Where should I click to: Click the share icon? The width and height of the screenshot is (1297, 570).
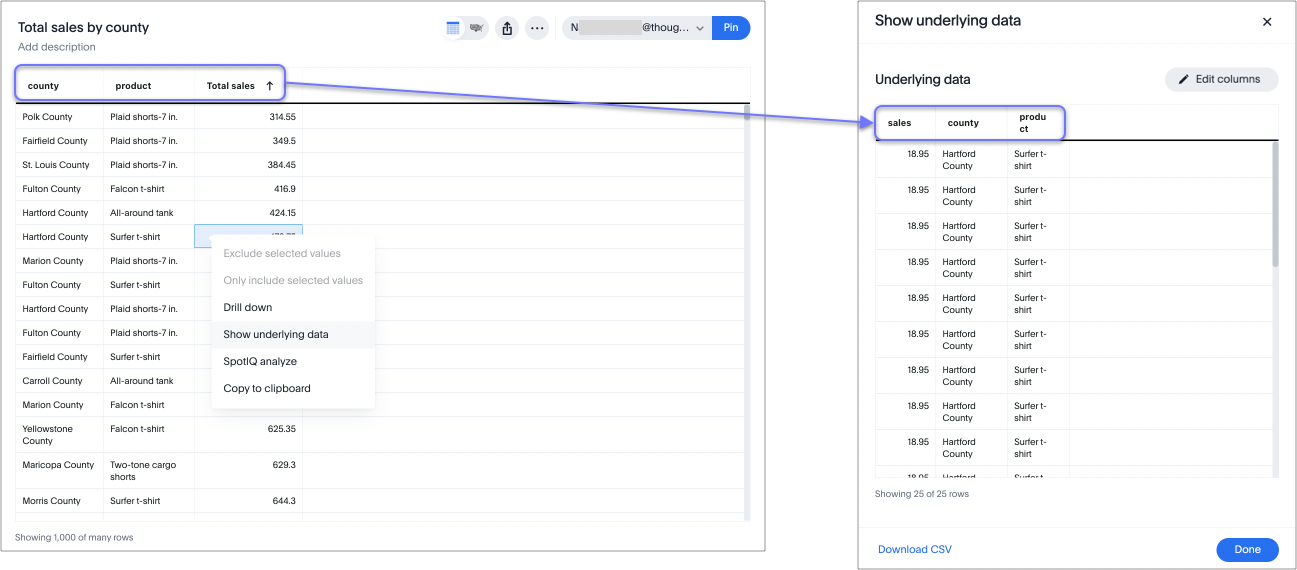pos(507,28)
